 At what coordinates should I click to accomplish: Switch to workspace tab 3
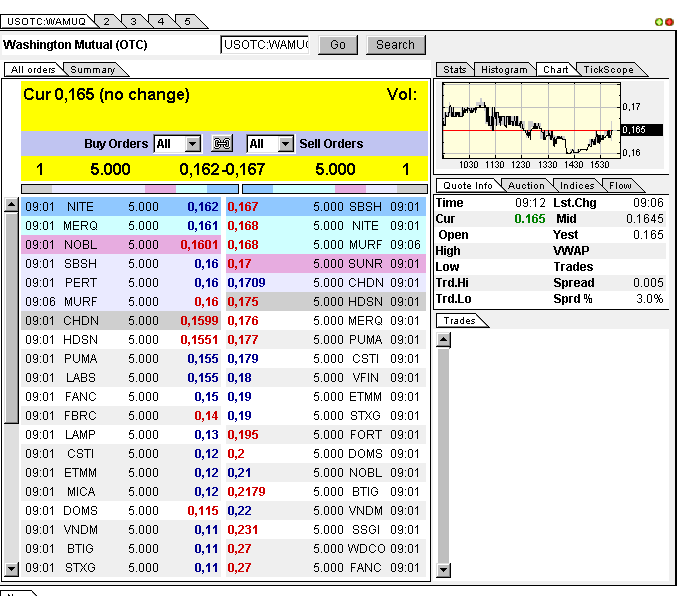134,22
